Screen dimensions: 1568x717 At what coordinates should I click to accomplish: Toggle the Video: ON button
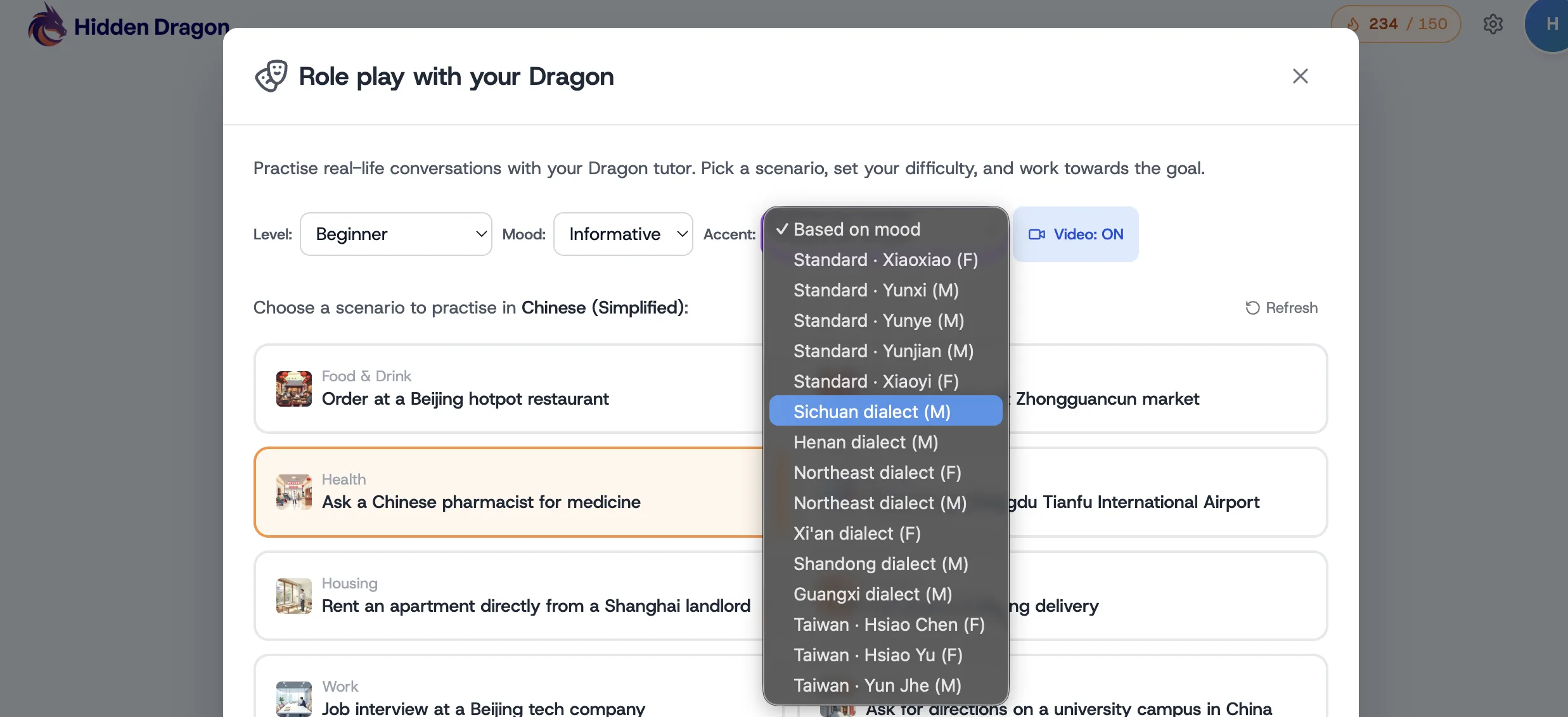coord(1075,234)
